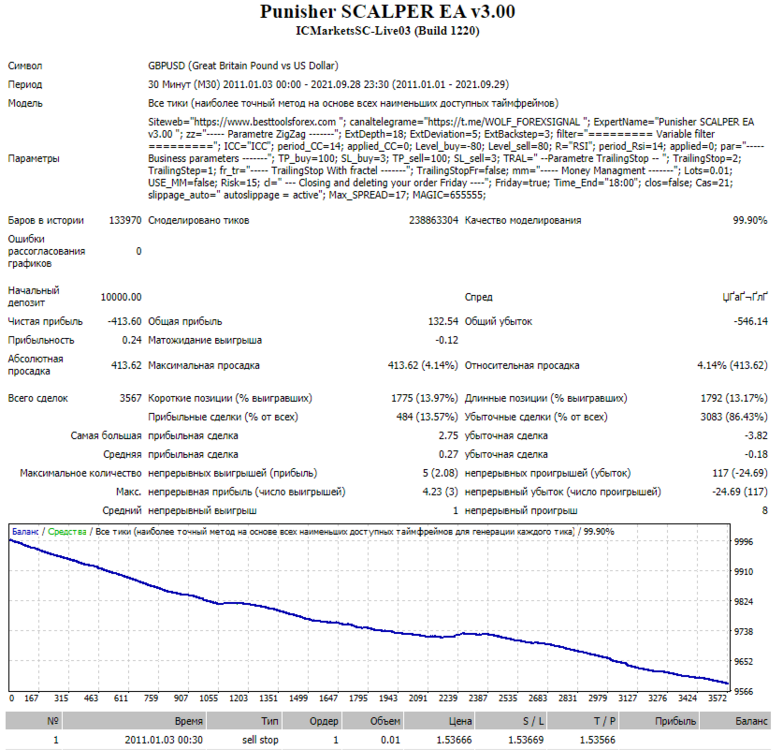
Task: Click the 'Тип' column header
Action: click(x=244, y=721)
